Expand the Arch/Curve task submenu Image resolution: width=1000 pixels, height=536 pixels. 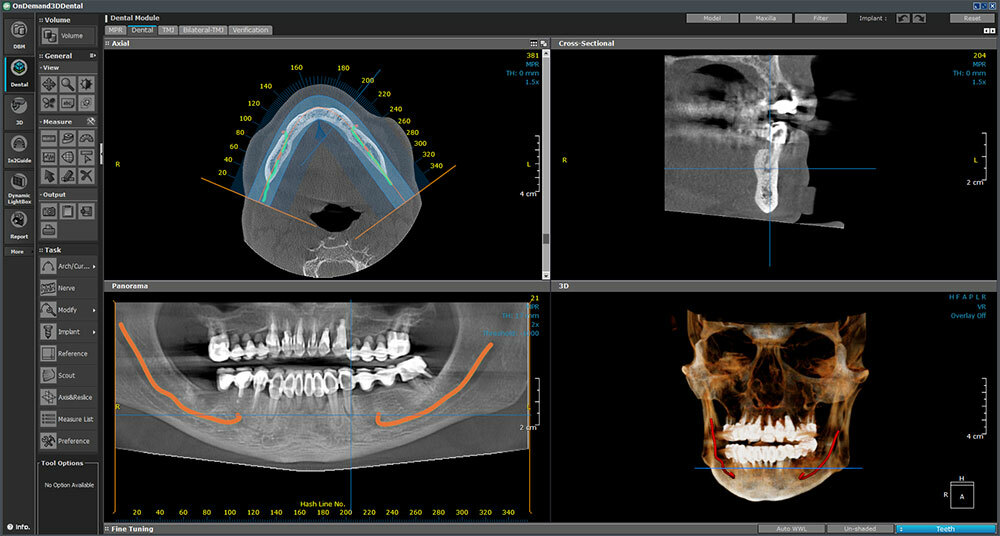point(95,266)
